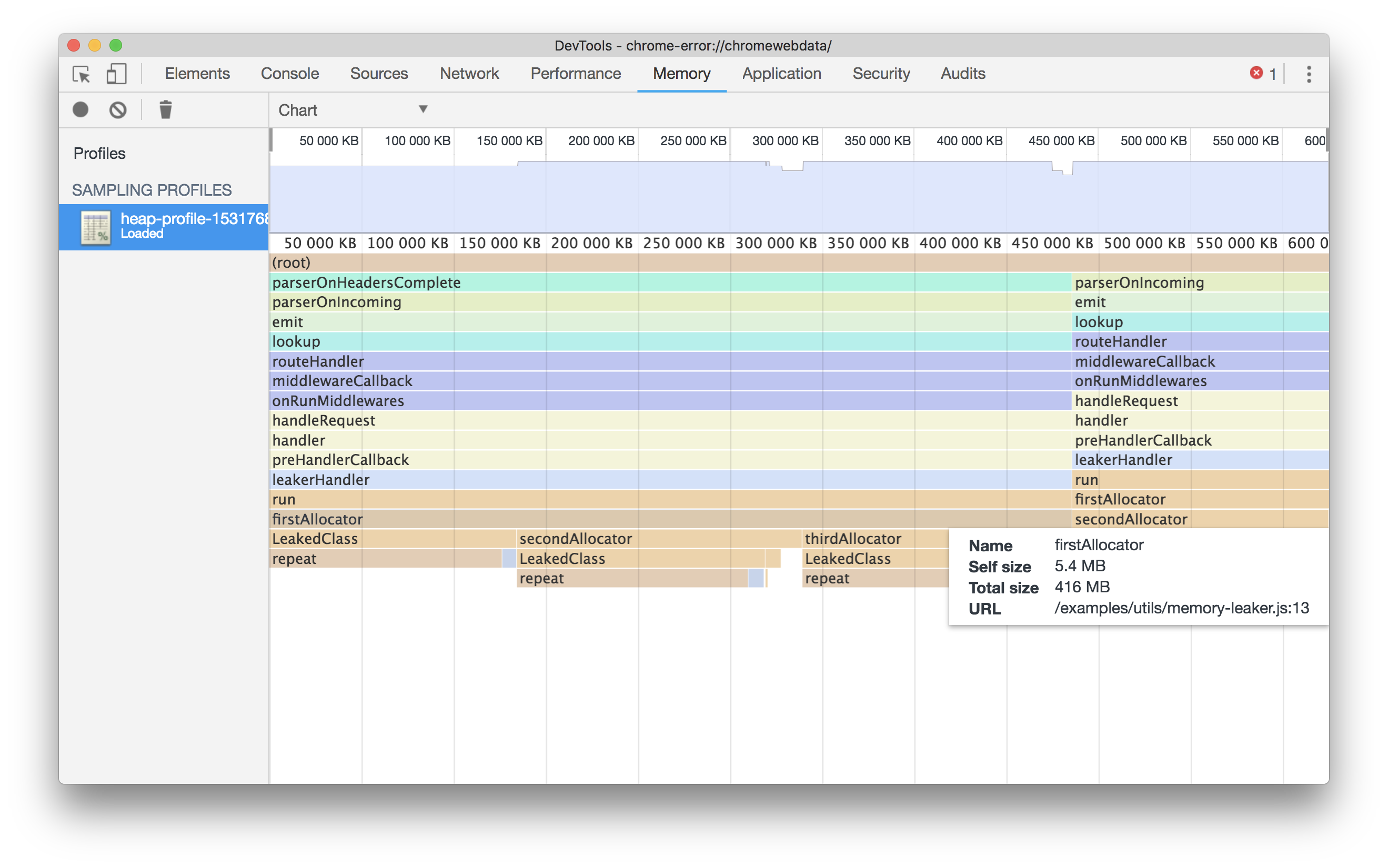Click the overview chart dip near 450 000 KB
This screenshot has width=1388, height=868.
pos(1062,168)
